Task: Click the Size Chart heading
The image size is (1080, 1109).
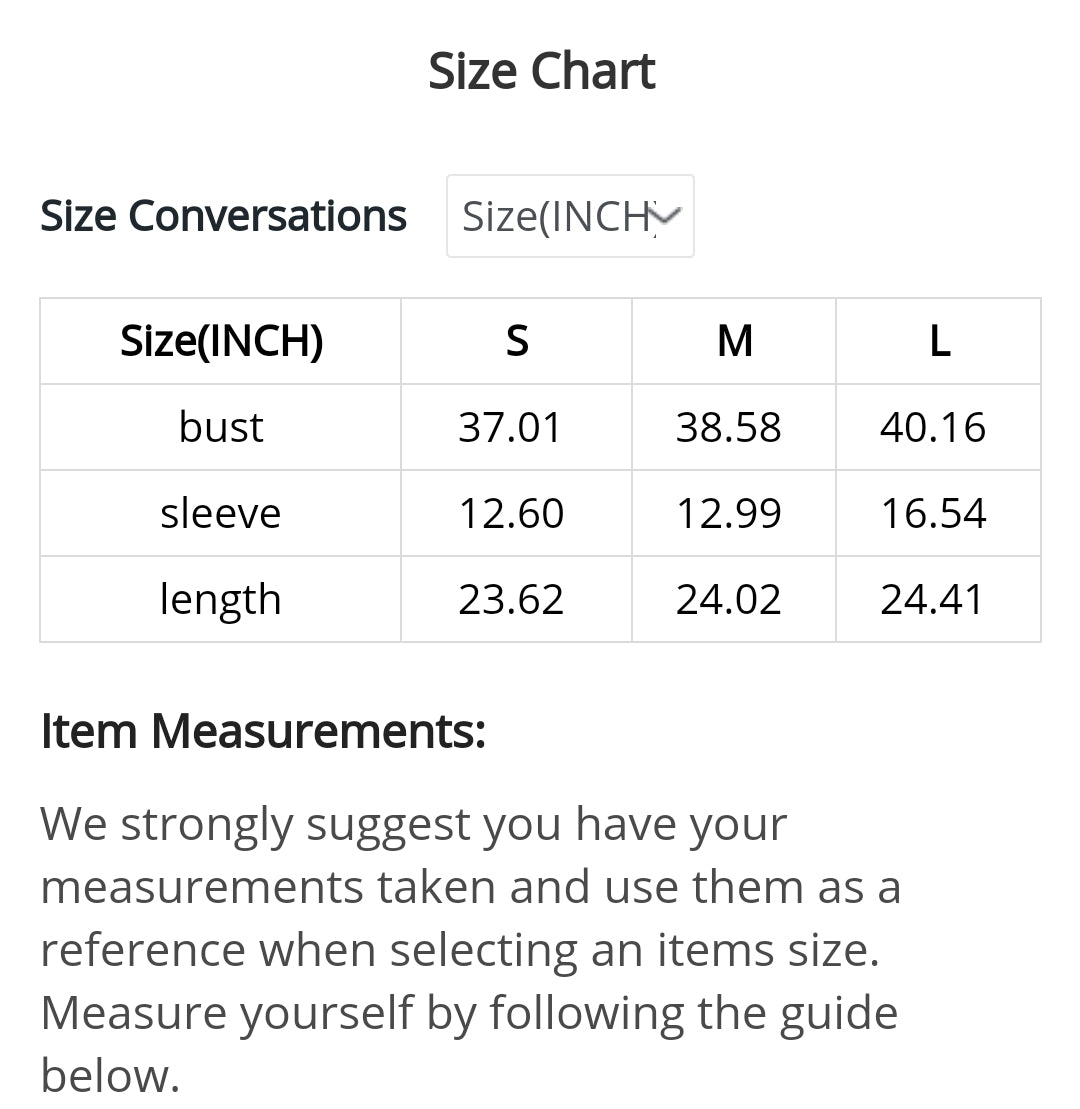Action: click(x=541, y=72)
